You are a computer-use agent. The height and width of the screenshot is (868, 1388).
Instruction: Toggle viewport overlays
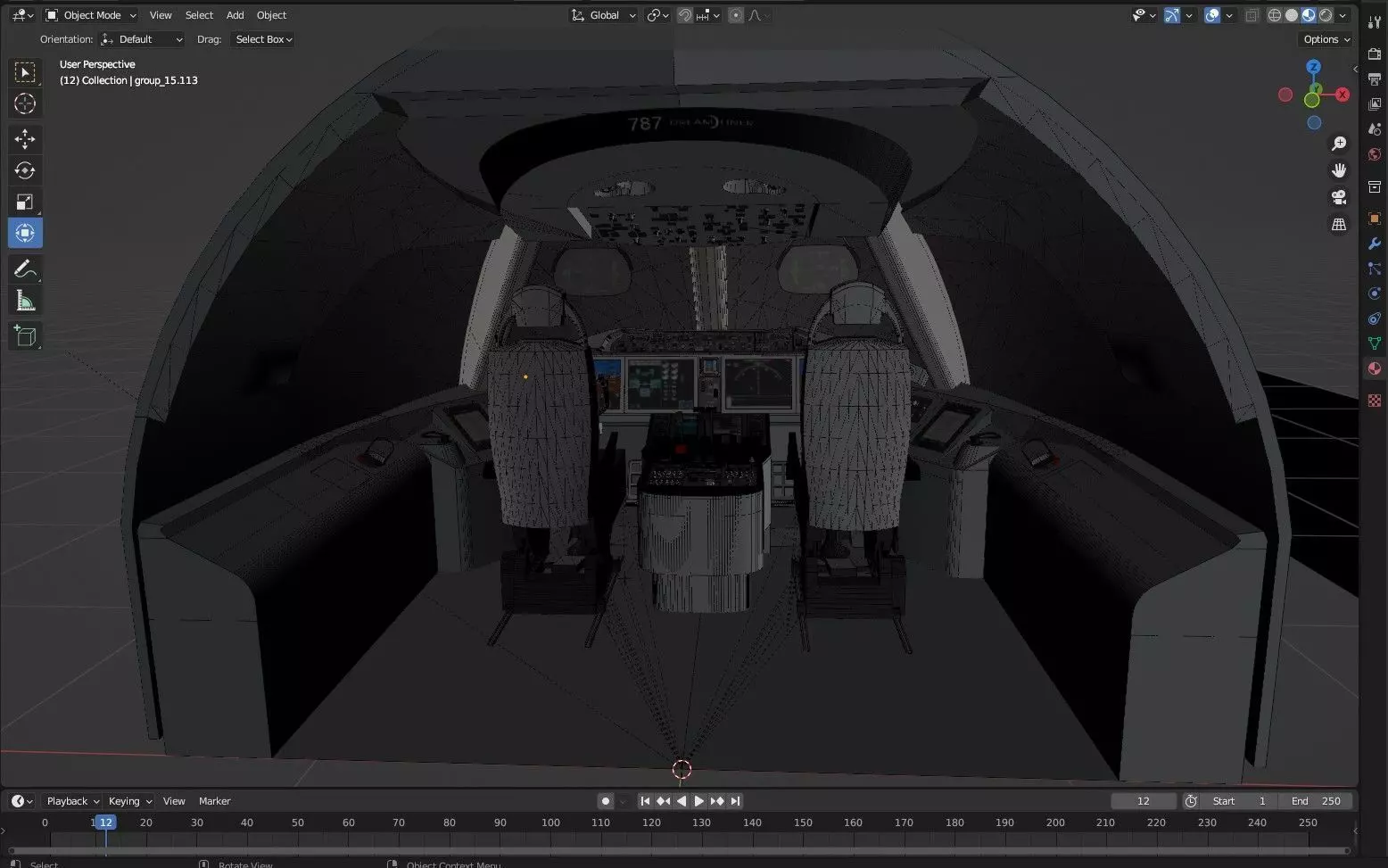[x=1211, y=15]
